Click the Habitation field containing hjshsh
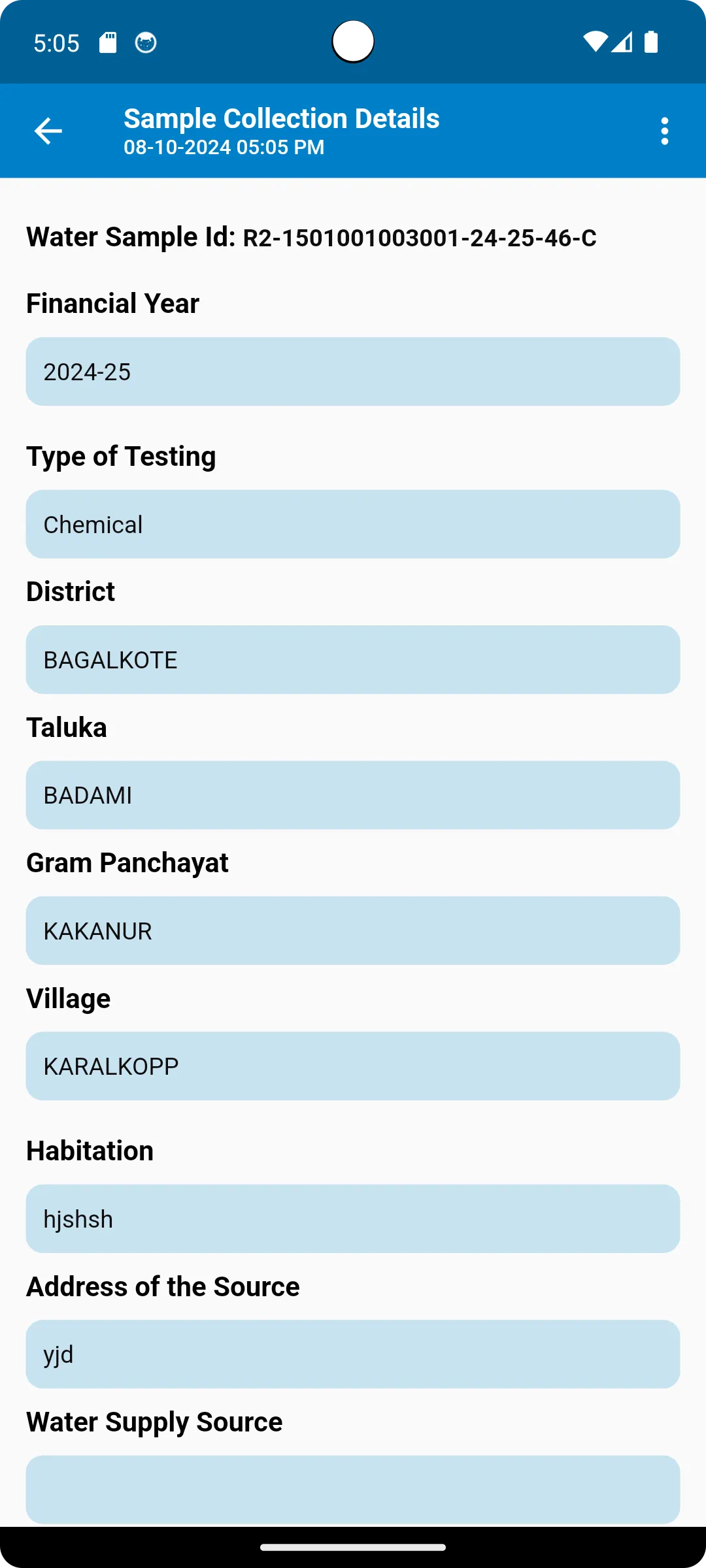 353,1219
